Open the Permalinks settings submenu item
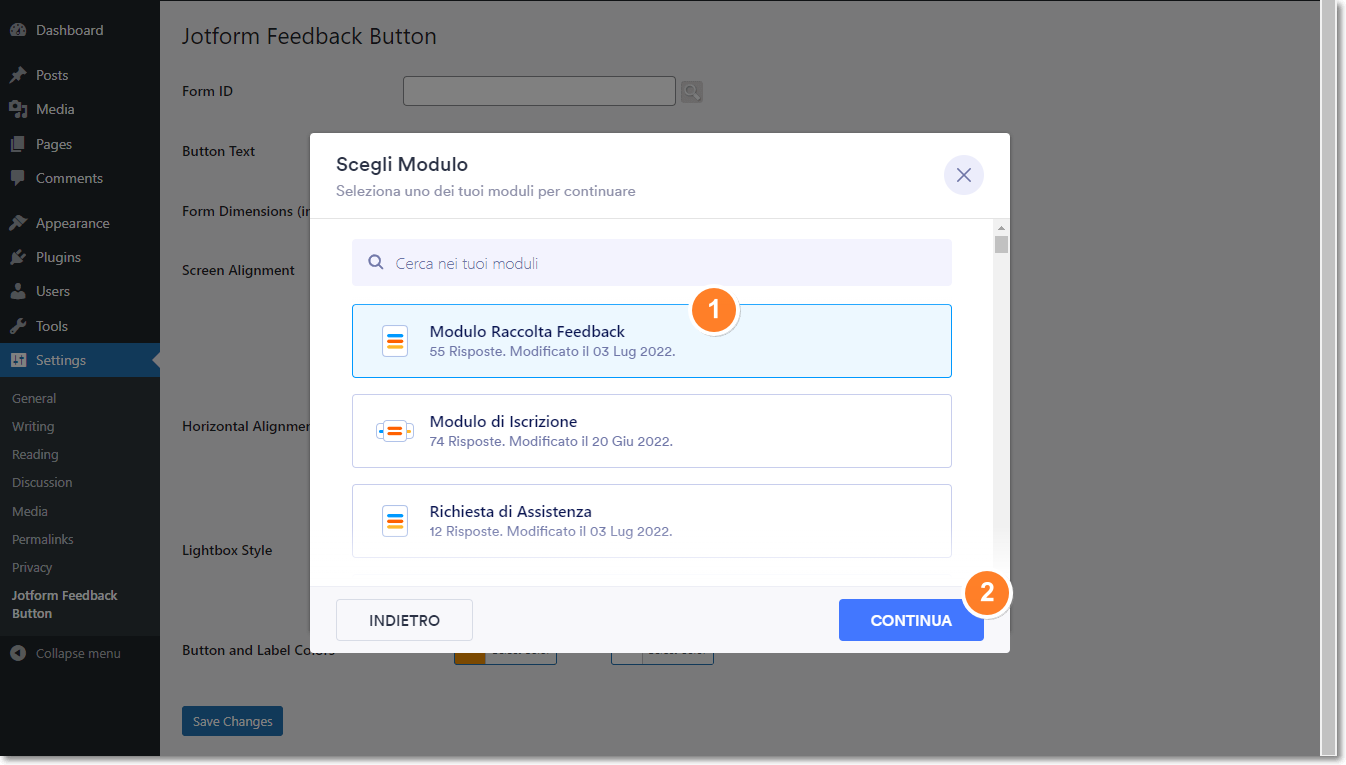This screenshot has width=1346, height=765. tap(43, 539)
